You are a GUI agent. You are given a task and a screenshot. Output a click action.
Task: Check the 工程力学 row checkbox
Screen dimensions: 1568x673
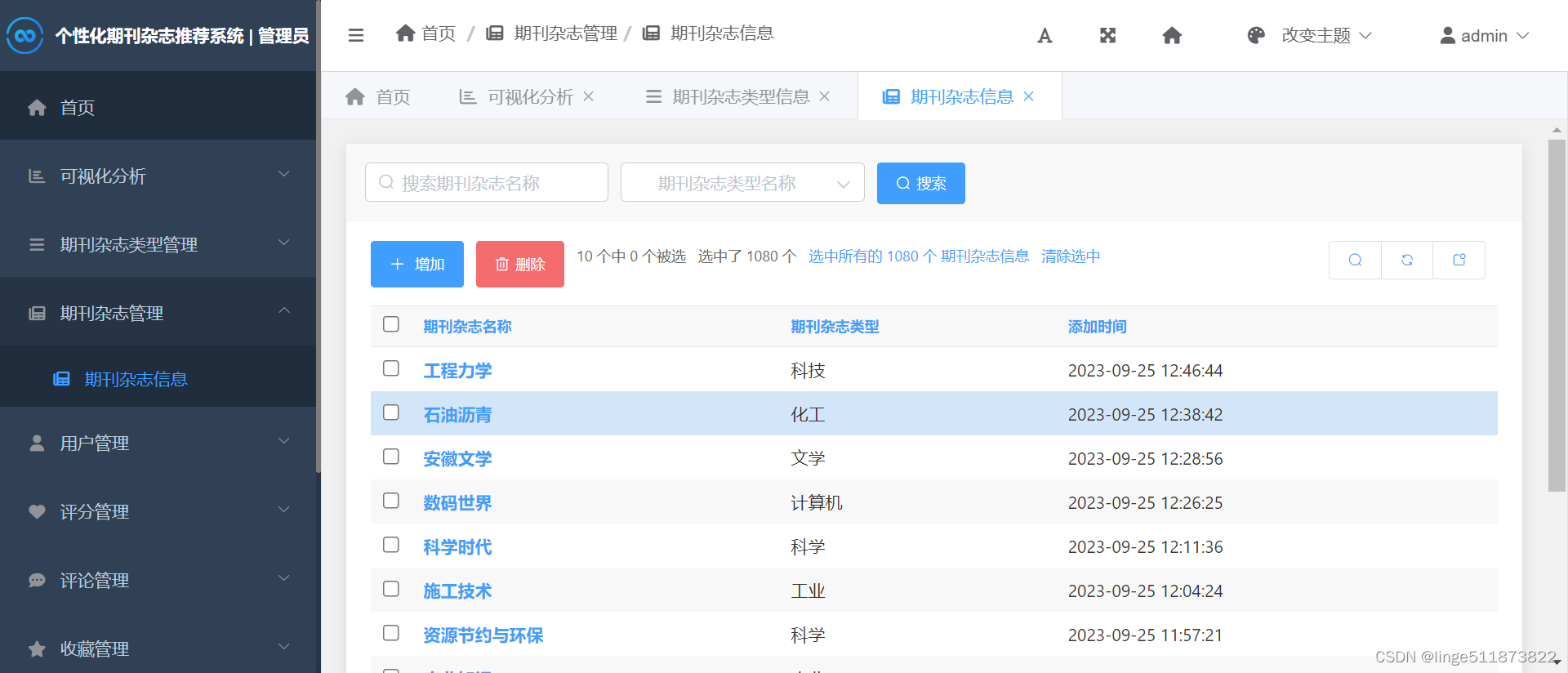click(x=391, y=368)
